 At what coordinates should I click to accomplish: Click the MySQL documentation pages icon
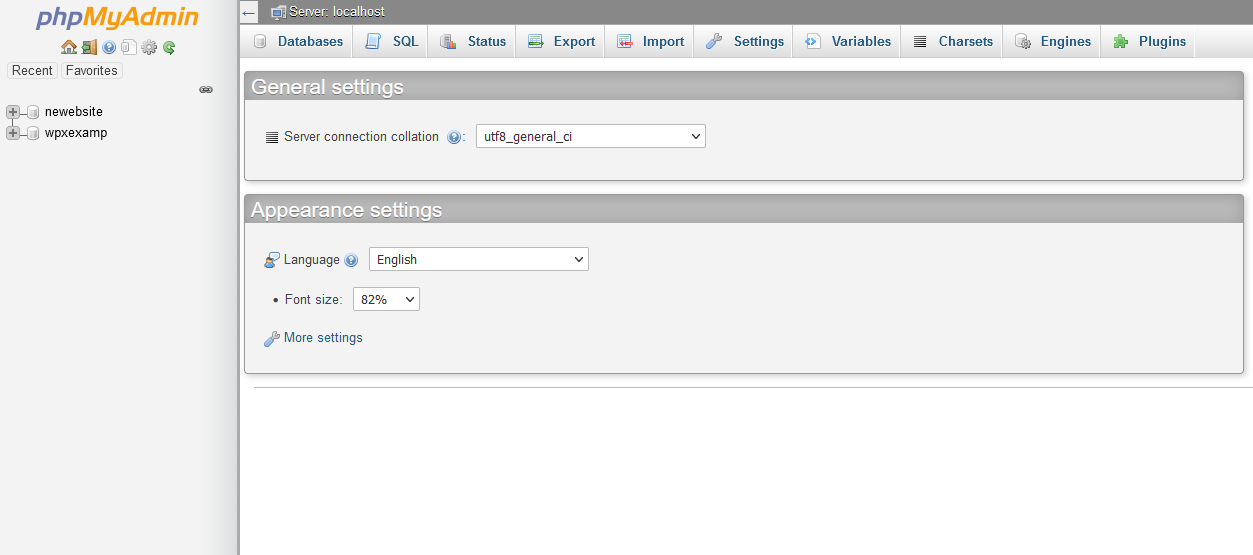[128, 47]
